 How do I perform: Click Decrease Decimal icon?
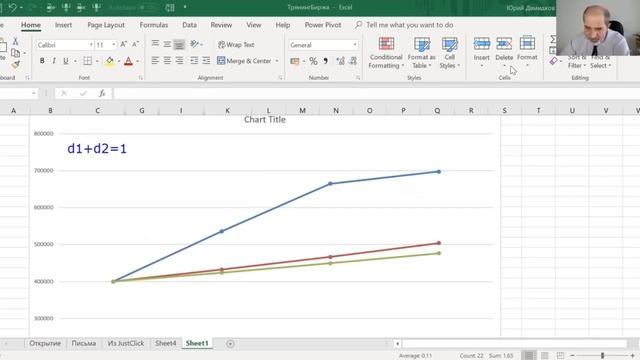(x=353, y=61)
